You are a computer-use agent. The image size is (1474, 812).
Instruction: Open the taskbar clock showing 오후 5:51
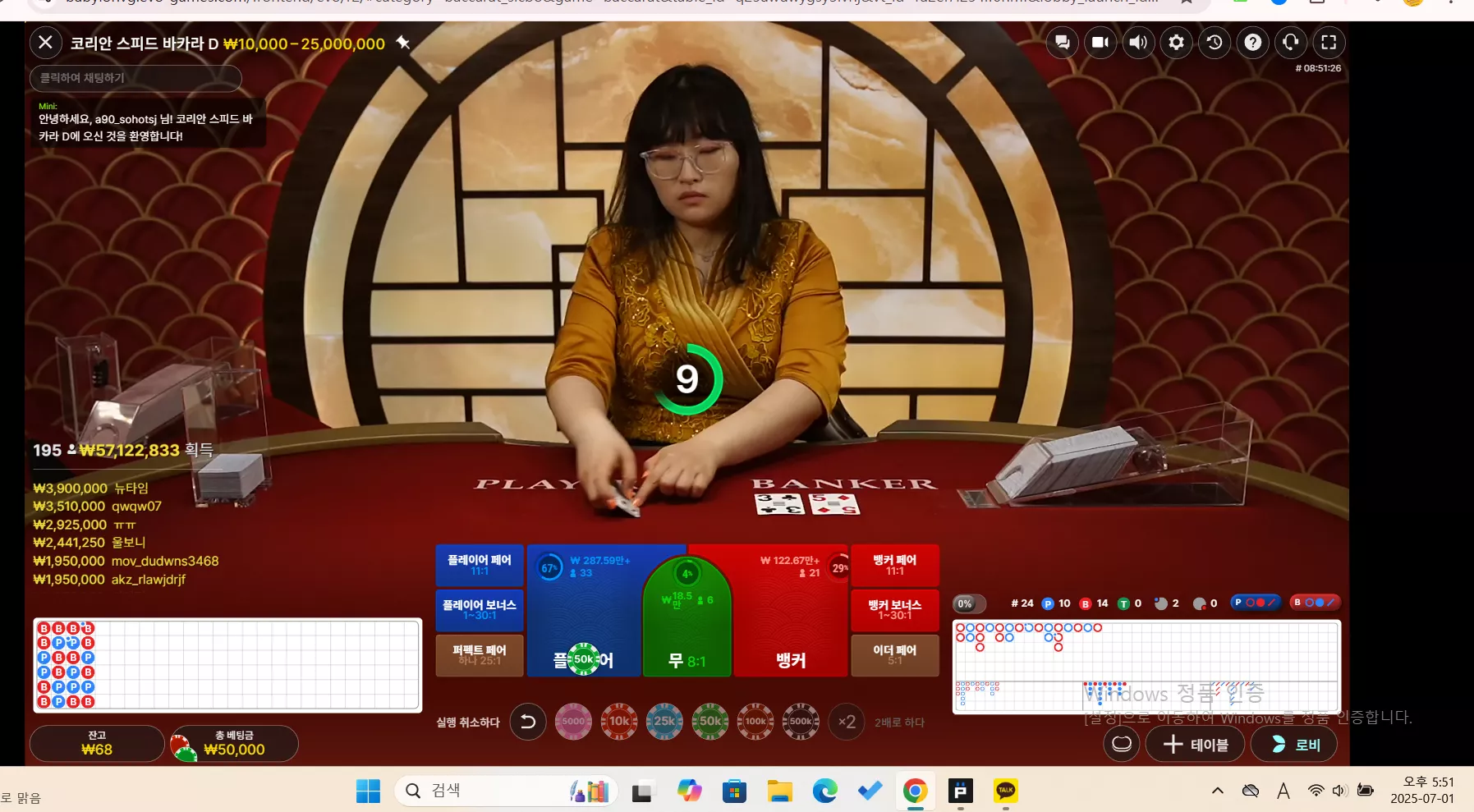point(1422,790)
